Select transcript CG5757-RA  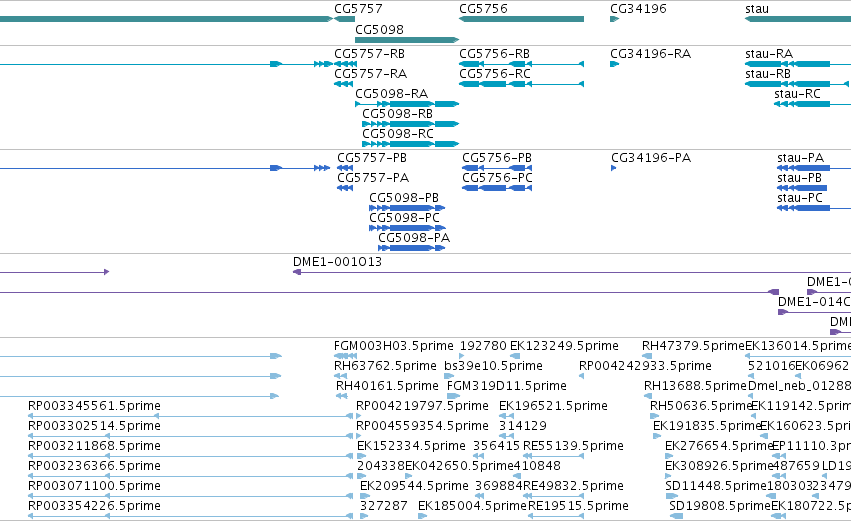[x=371, y=74]
